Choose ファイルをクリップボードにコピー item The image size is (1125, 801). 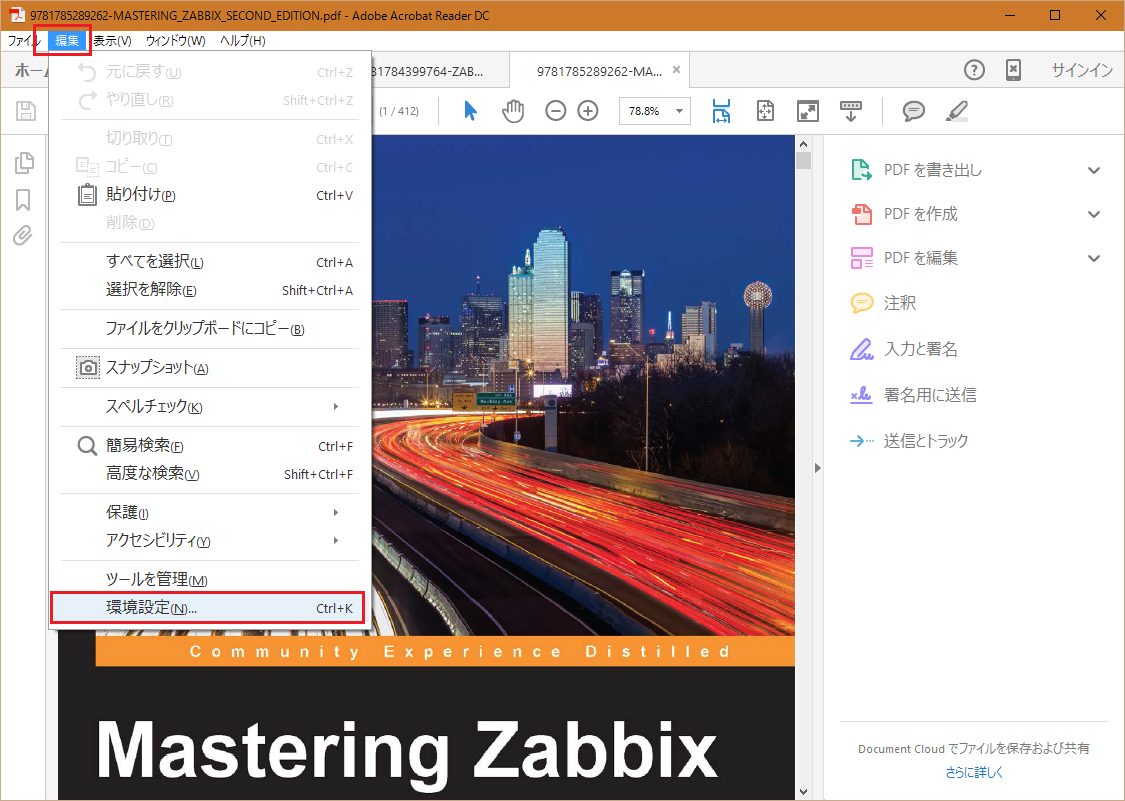(210, 329)
